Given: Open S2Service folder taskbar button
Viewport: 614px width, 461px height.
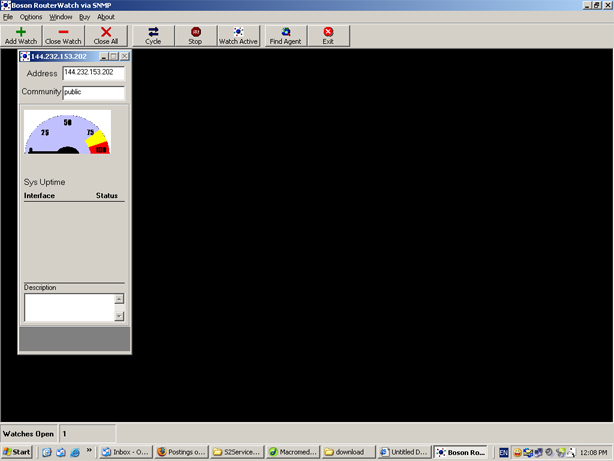Looking at the screenshot, I should pyautogui.click(x=237, y=452).
